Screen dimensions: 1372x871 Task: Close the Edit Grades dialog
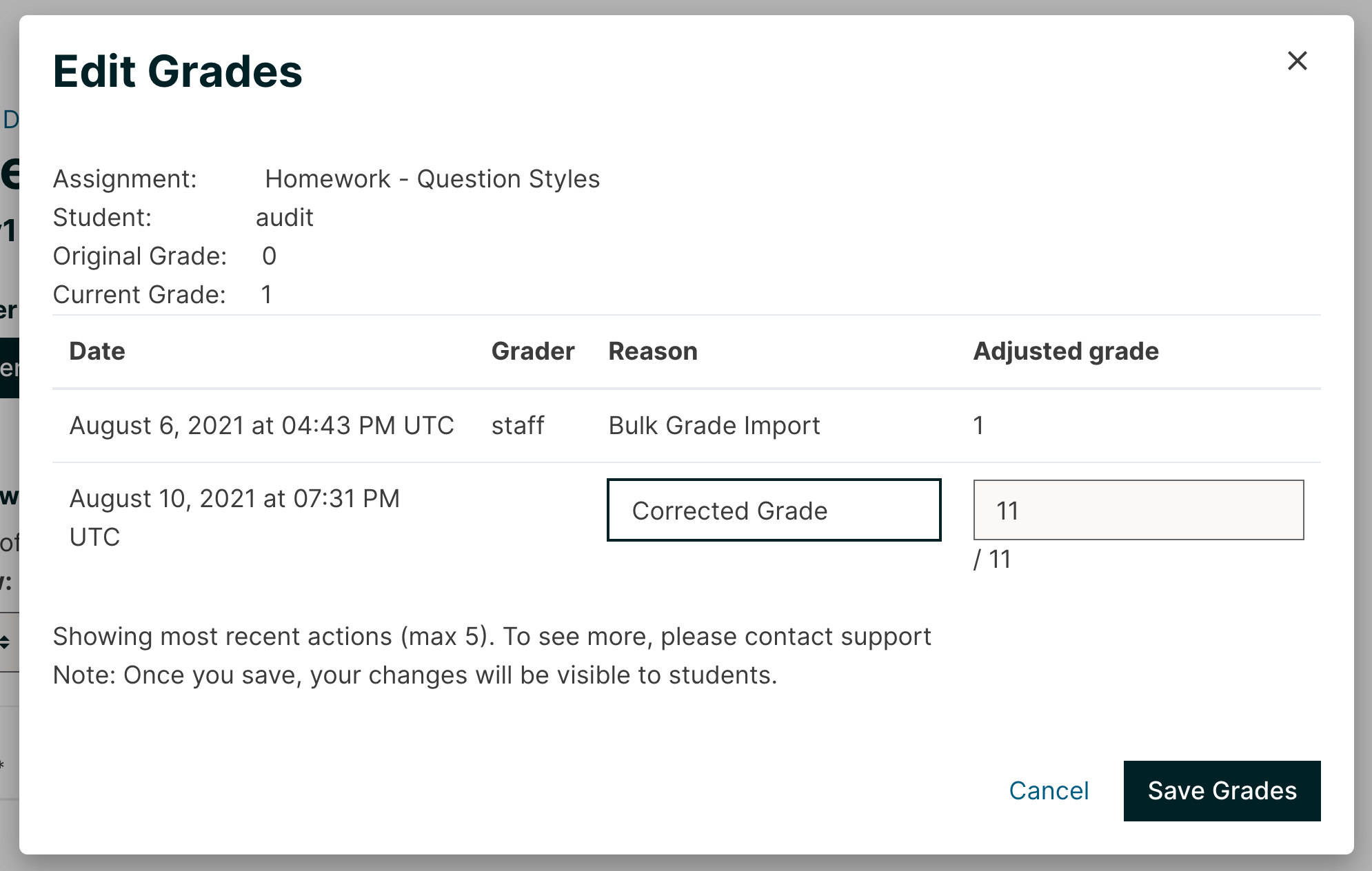pyautogui.click(x=1298, y=61)
